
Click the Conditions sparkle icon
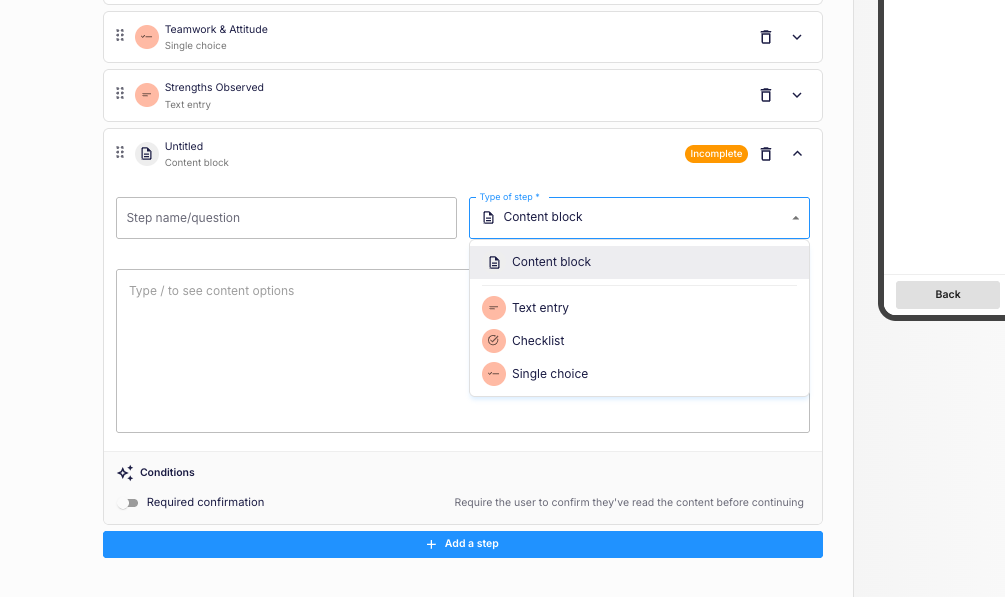point(125,473)
